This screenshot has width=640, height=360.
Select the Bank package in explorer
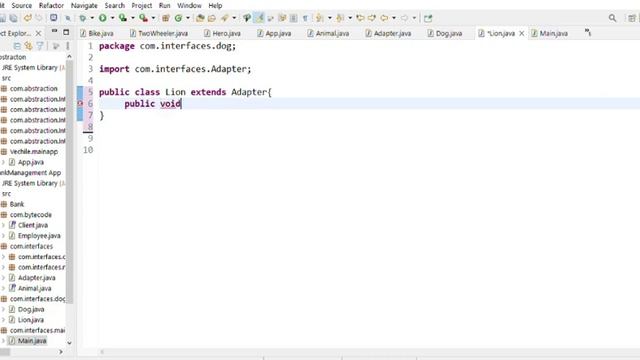click(x=17, y=204)
